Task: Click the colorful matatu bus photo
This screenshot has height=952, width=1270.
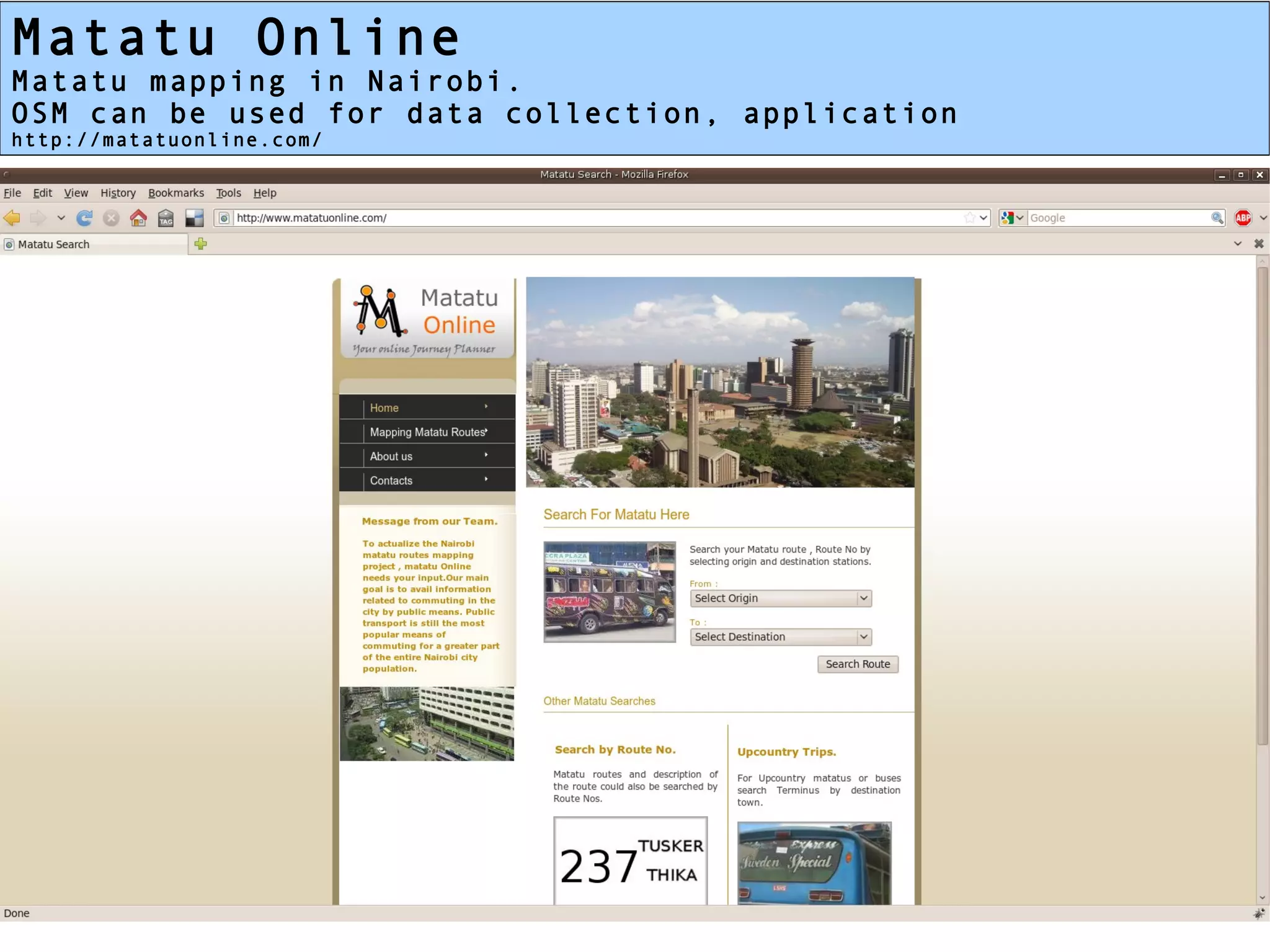Action: pos(610,592)
